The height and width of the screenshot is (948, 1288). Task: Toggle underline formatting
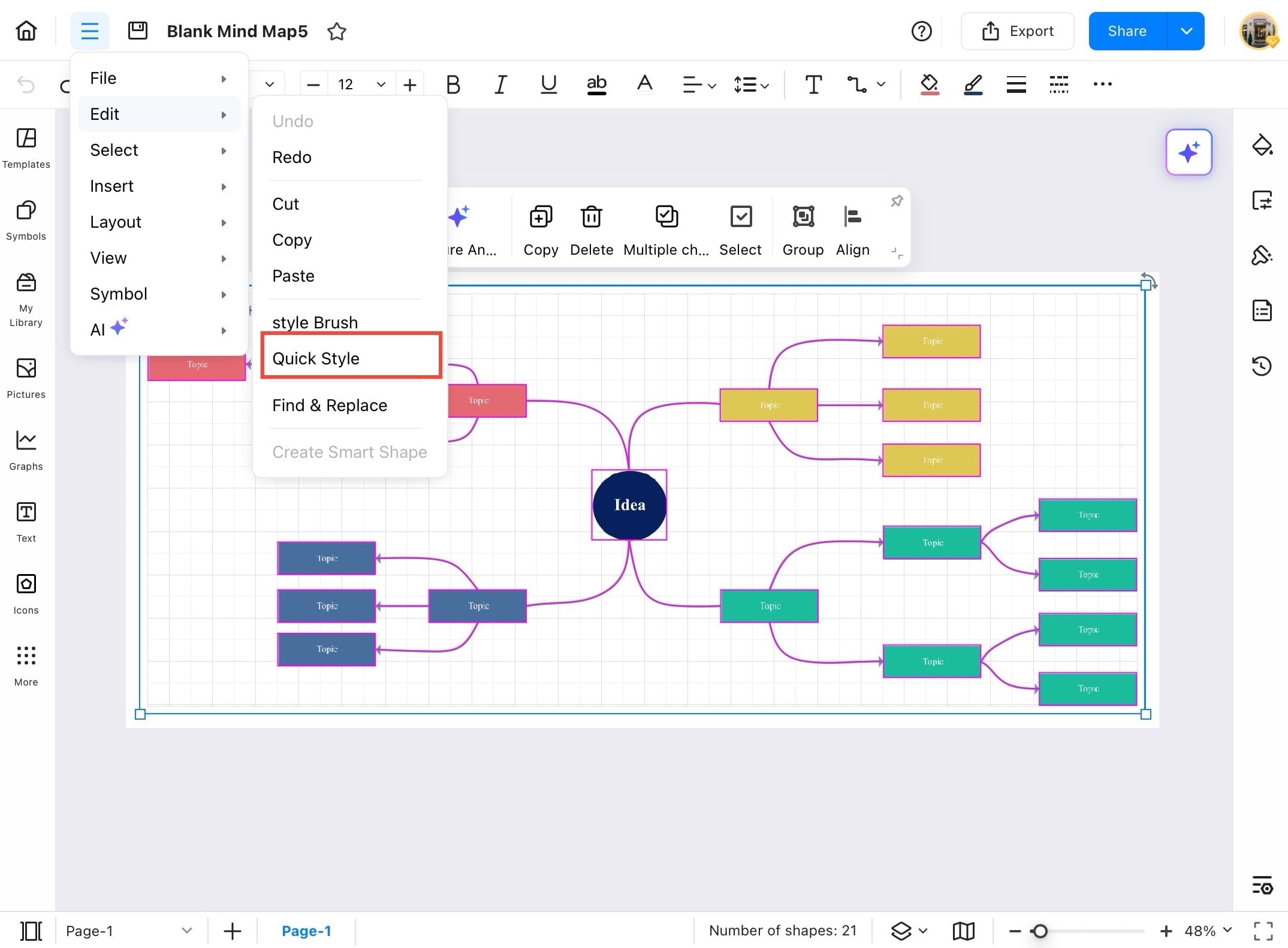tap(548, 84)
